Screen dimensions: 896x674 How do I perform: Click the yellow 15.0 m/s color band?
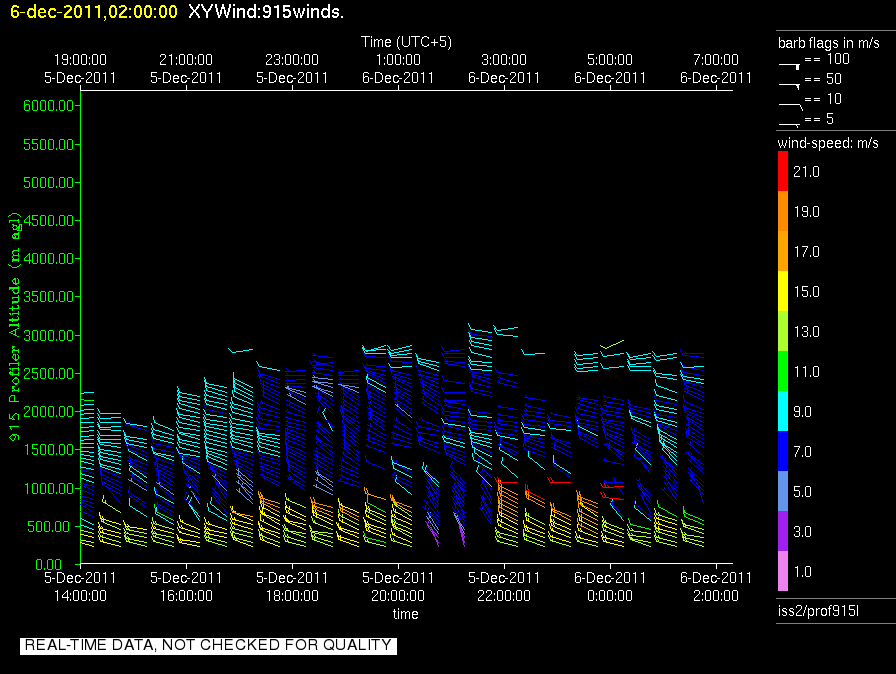tap(783, 291)
